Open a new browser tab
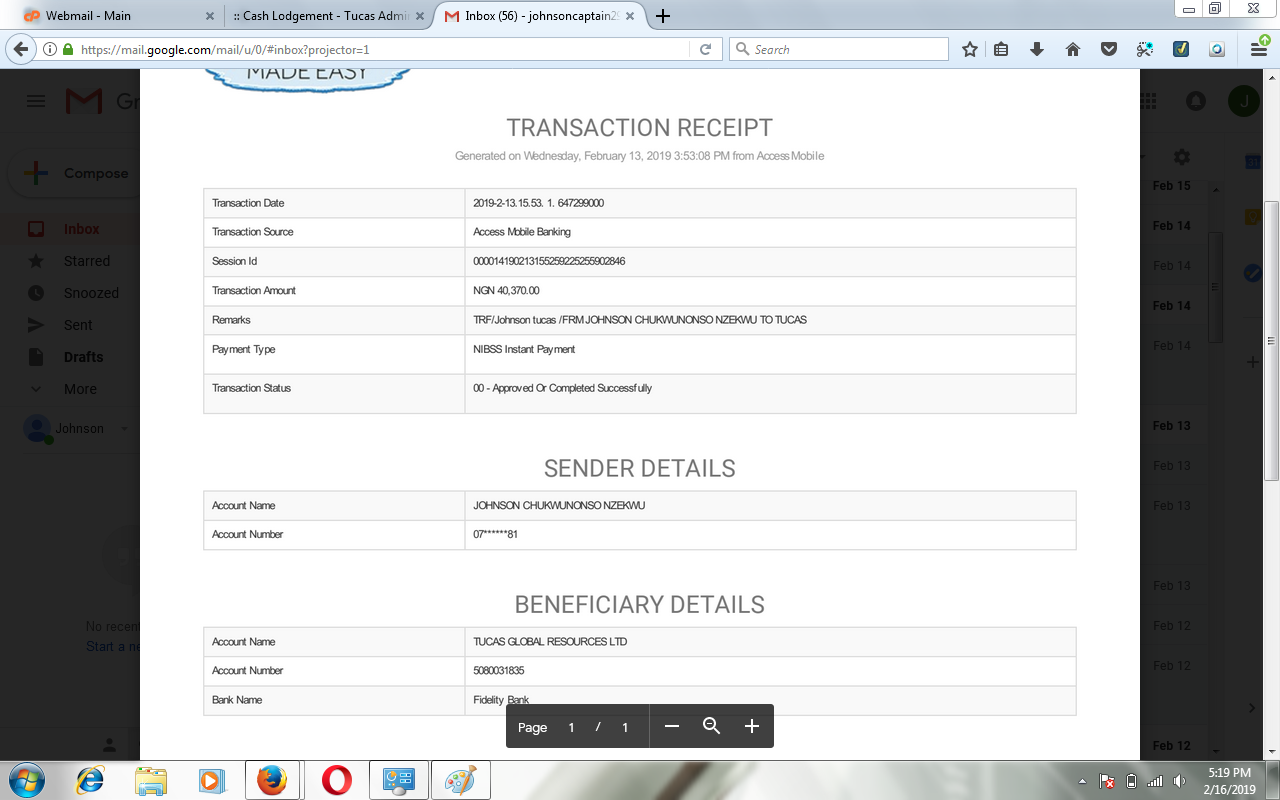The width and height of the screenshot is (1280, 800). (x=662, y=16)
